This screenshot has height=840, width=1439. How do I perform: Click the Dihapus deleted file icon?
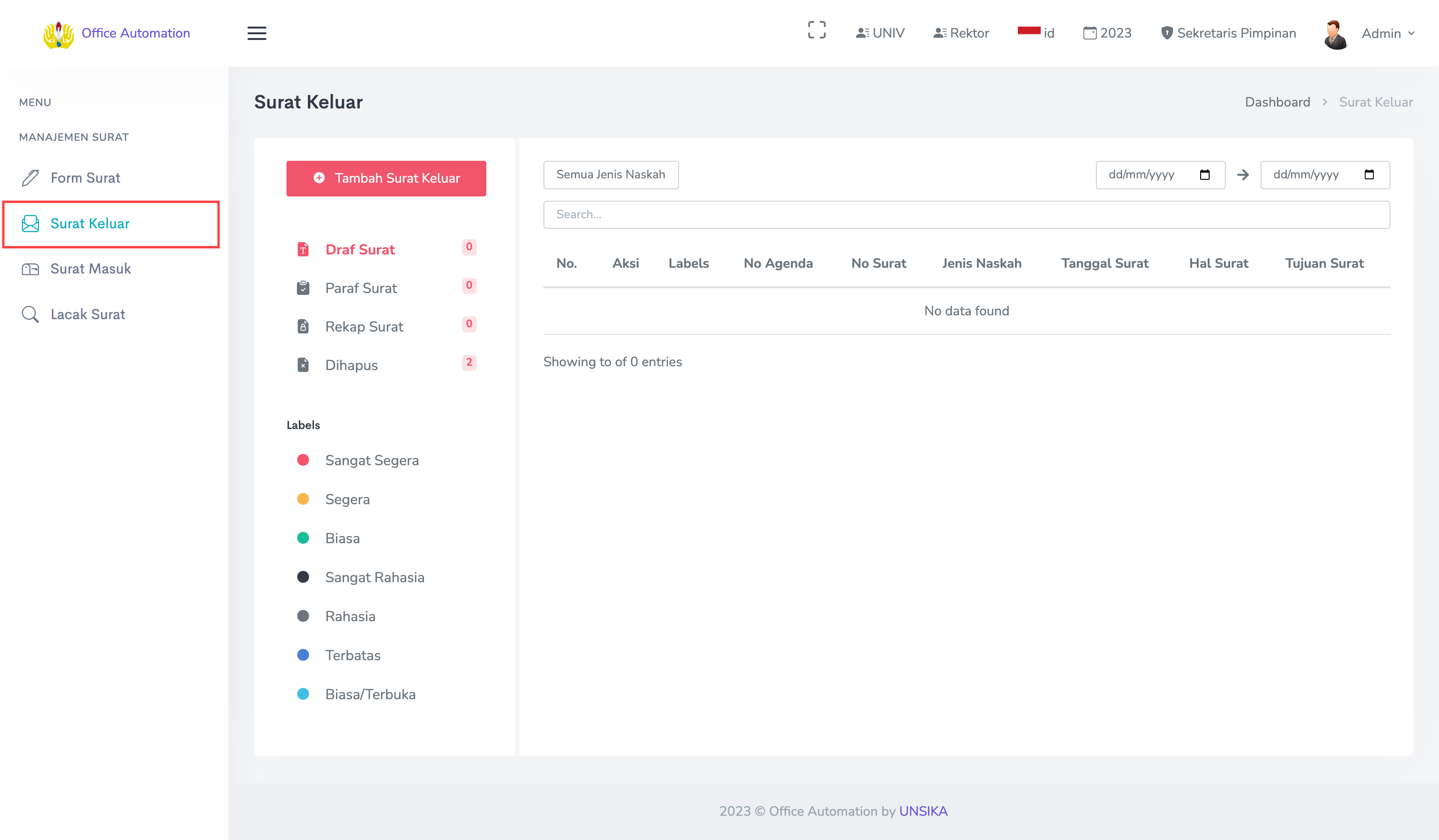click(x=303, y=365)
